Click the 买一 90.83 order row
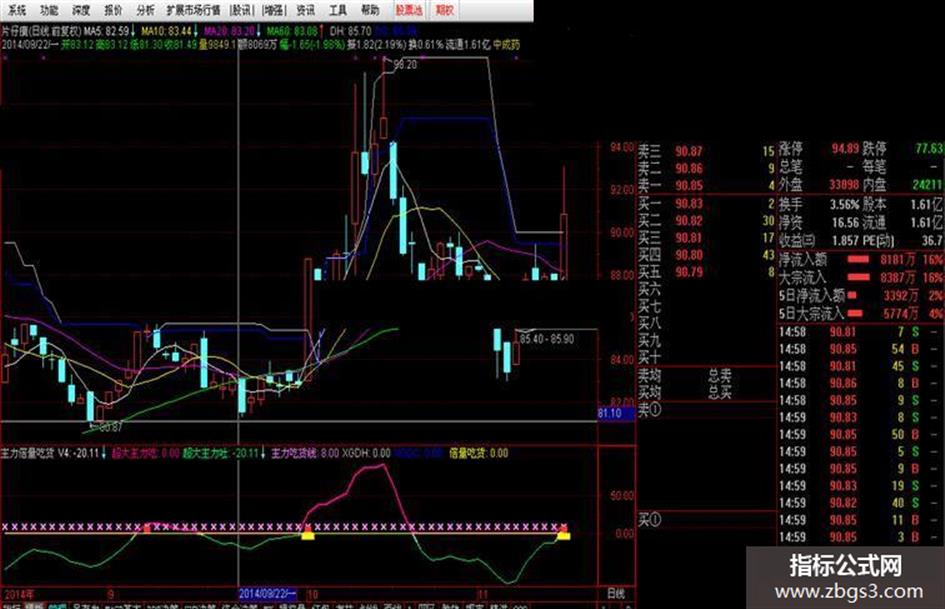The width and height of the screenshot is (945, 609). tap(706, 203)
